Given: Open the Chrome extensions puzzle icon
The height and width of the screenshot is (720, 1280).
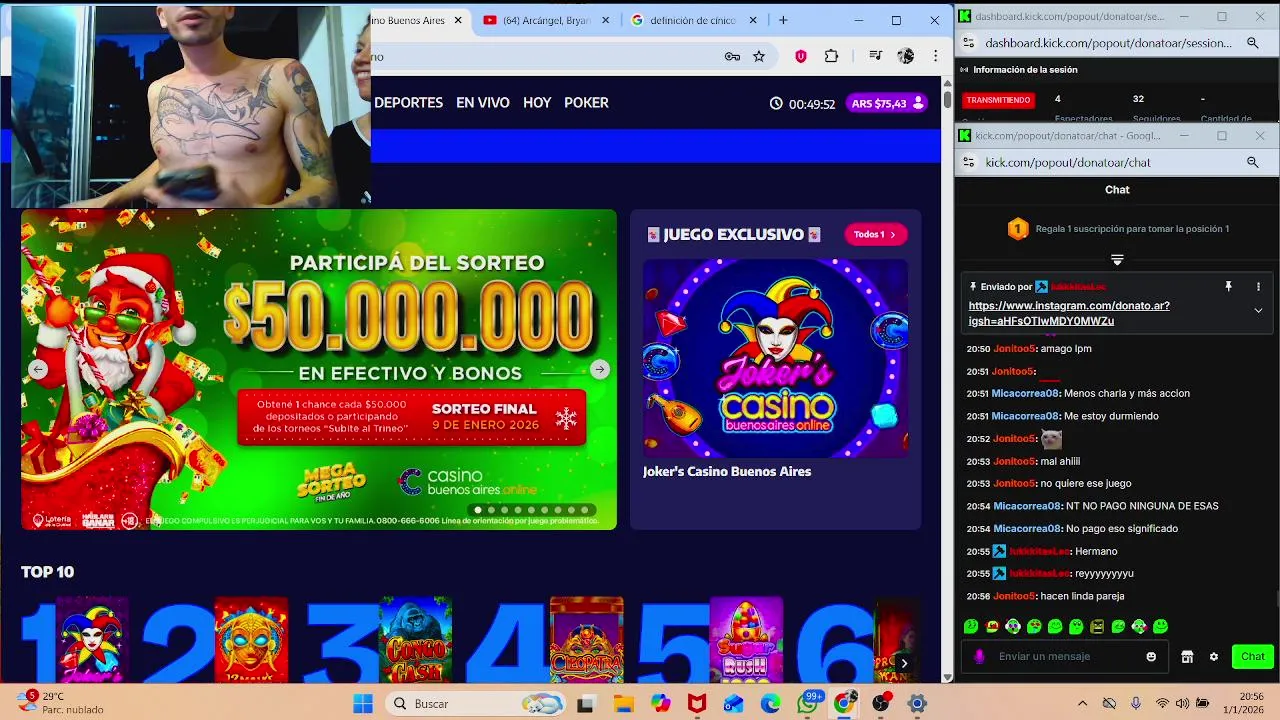Looking at the screenshot, I should [x=831, y=56].
